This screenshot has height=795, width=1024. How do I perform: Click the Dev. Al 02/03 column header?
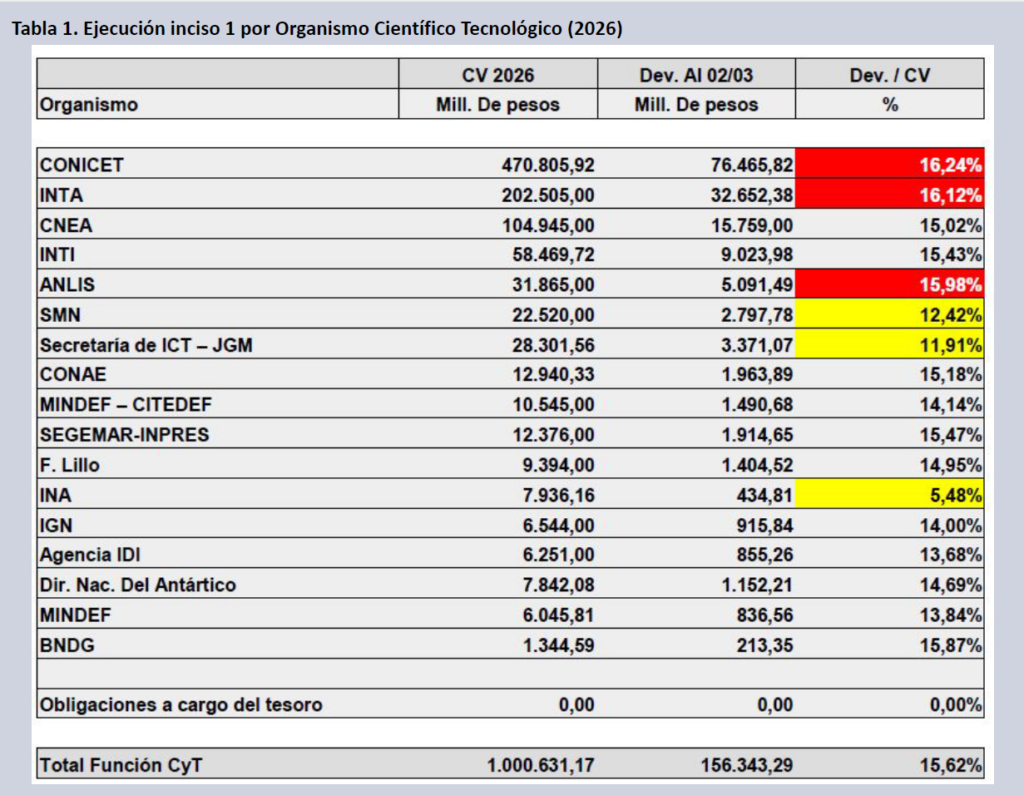click(x=696, y=75)
